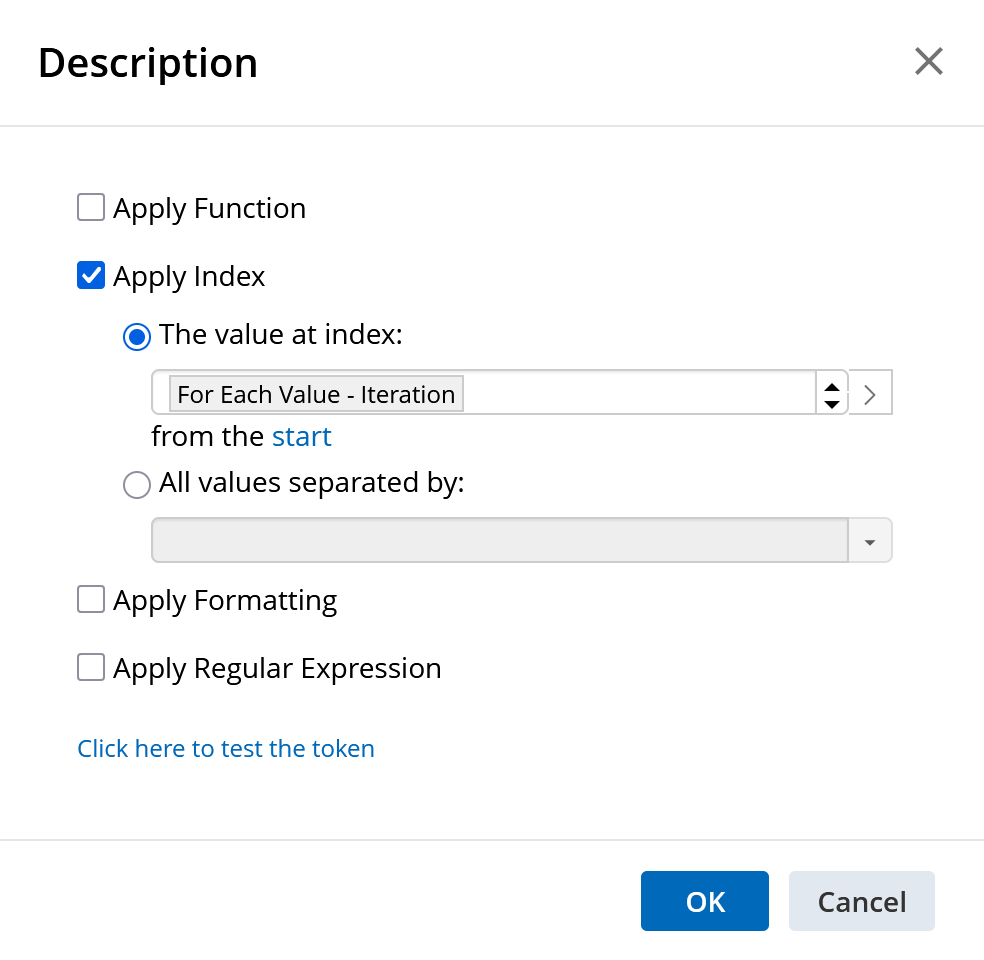Viewport: 984px width, 960px height.
Task: Open 'Click here to test the token' link
Action: pos(226,748)
